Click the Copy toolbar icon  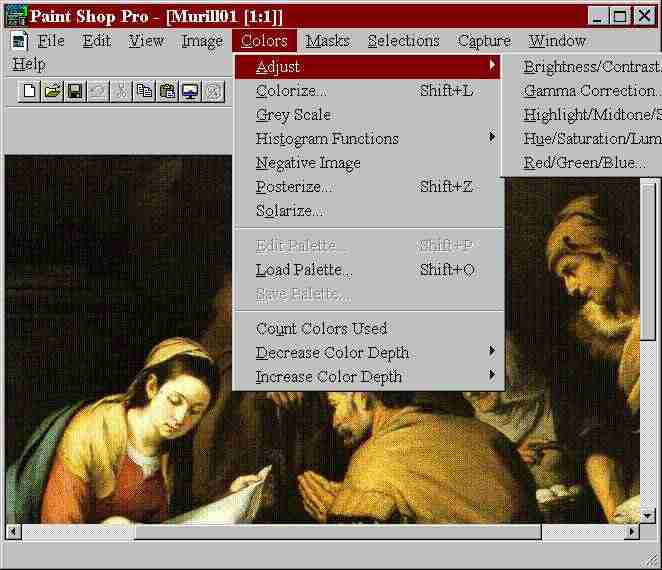click(145, 91)
